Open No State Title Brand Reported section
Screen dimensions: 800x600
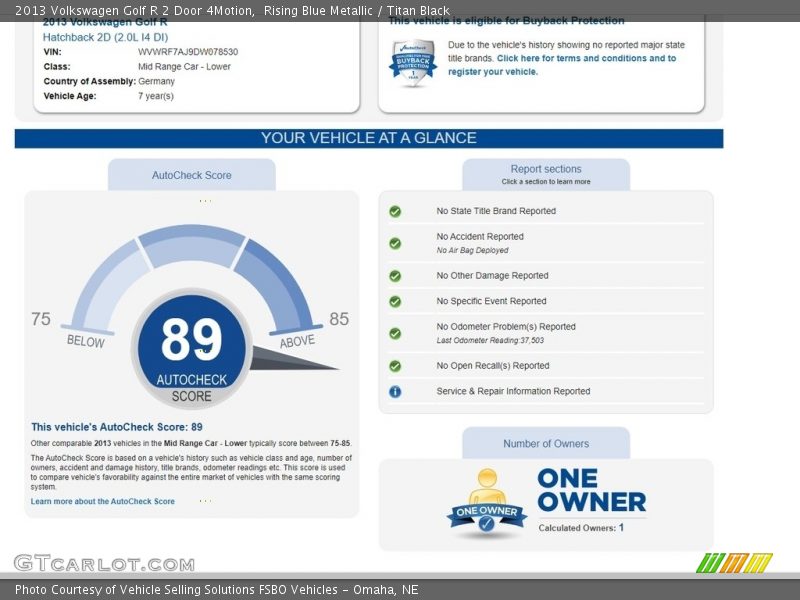(546, 211)
